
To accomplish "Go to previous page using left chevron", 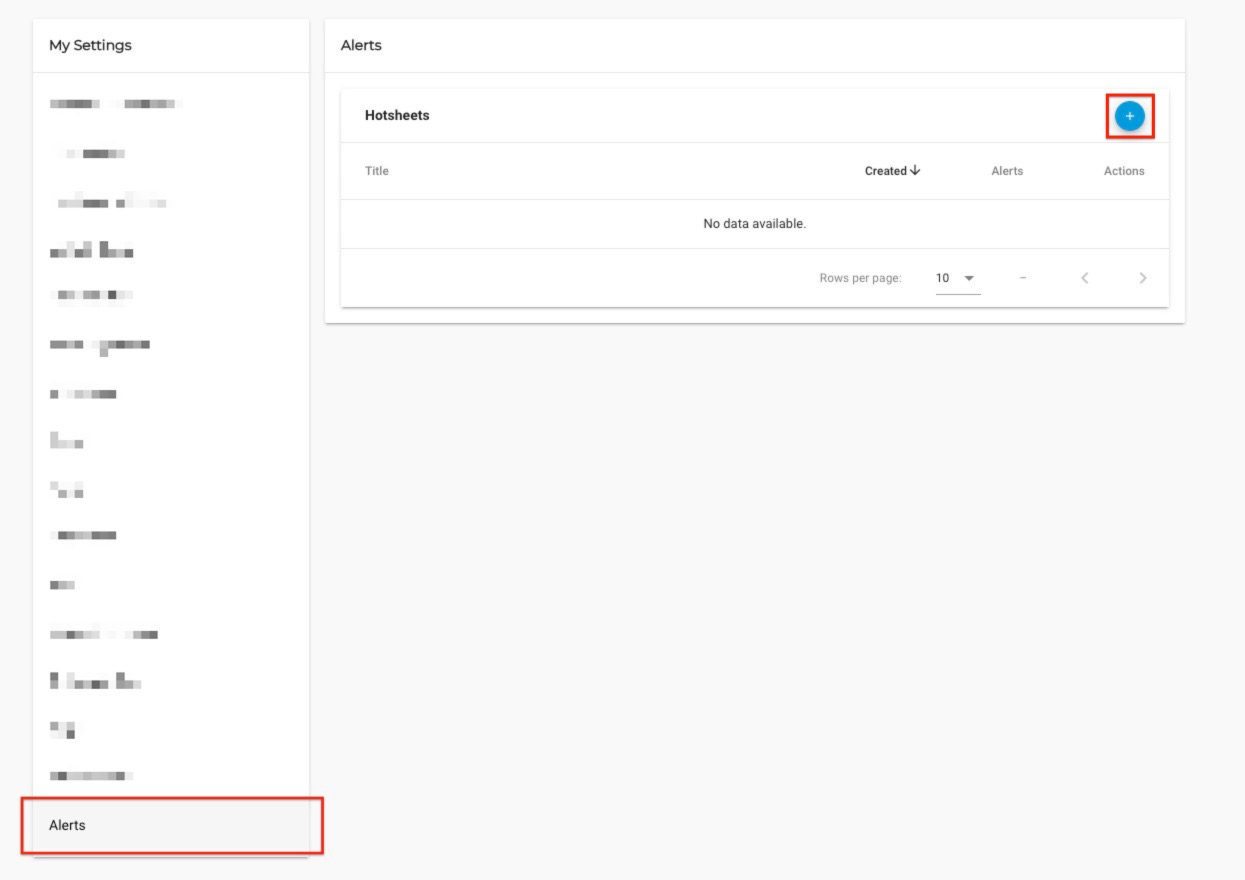I will pos(1085,278).
